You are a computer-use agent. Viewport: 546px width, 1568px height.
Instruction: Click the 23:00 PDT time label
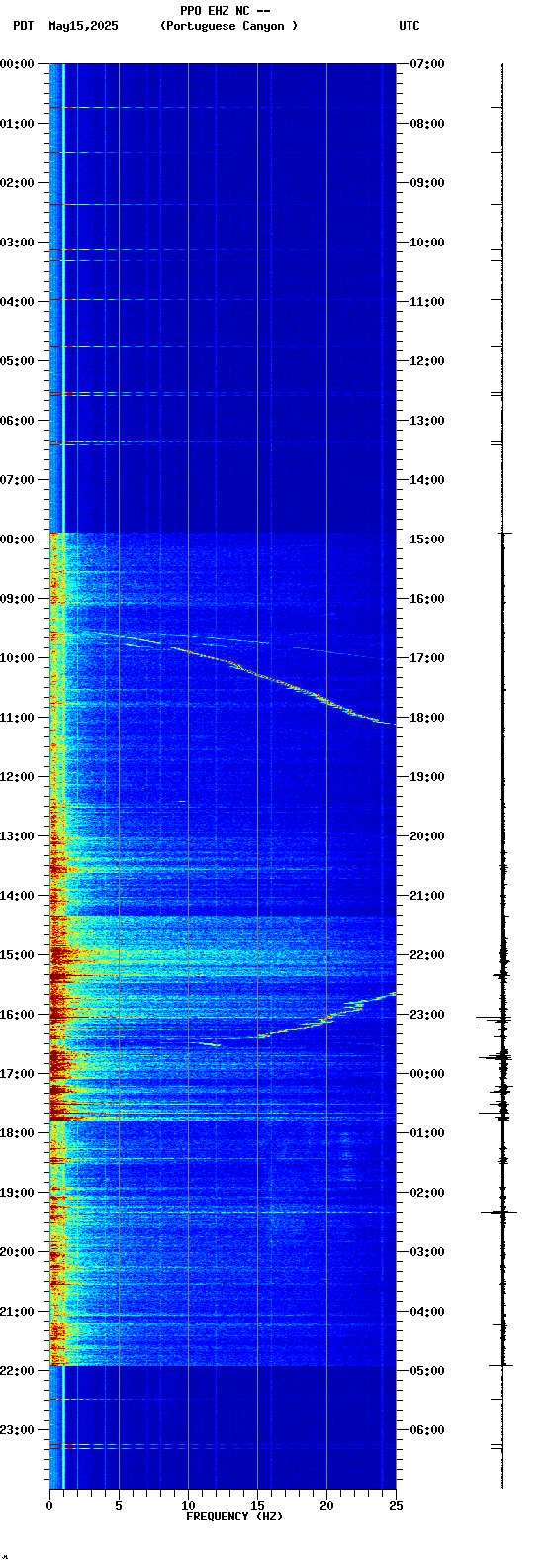point(17,1430)
